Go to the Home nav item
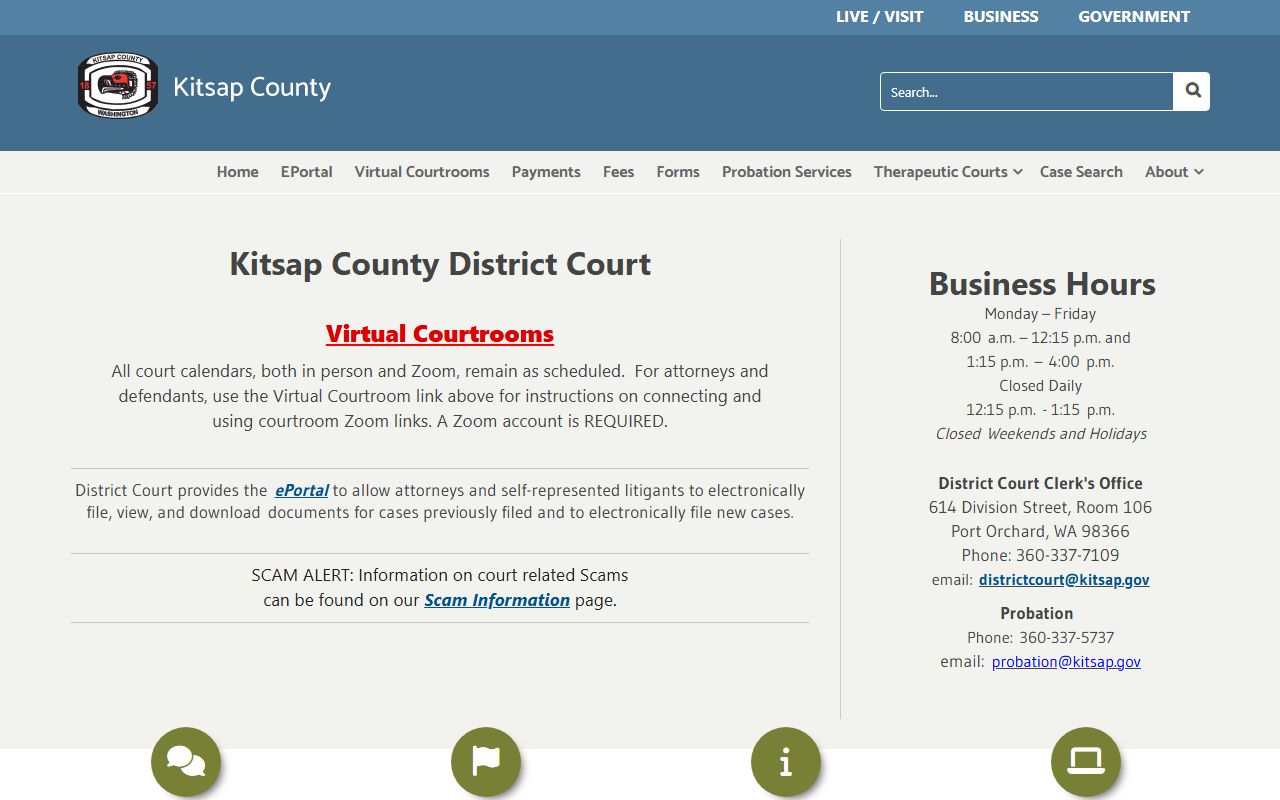Screen dimensions: 1280x800 point(238,172)
